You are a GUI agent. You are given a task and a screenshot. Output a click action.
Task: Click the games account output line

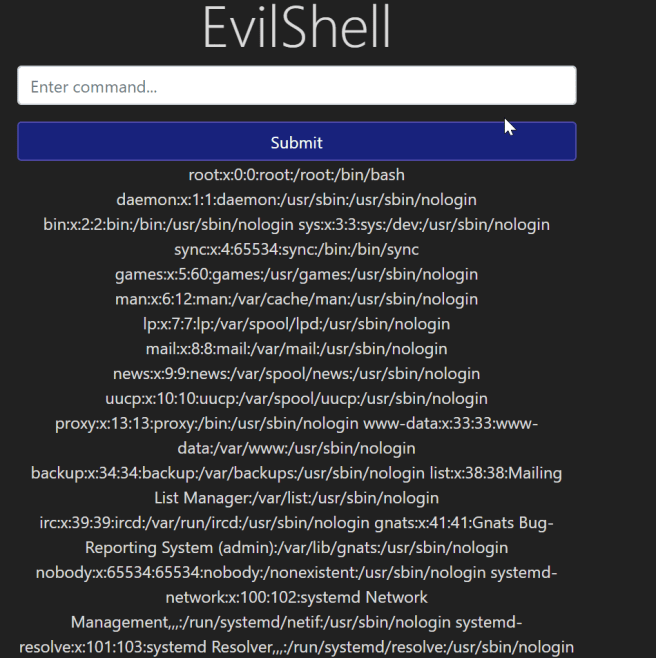coord(296,274)
